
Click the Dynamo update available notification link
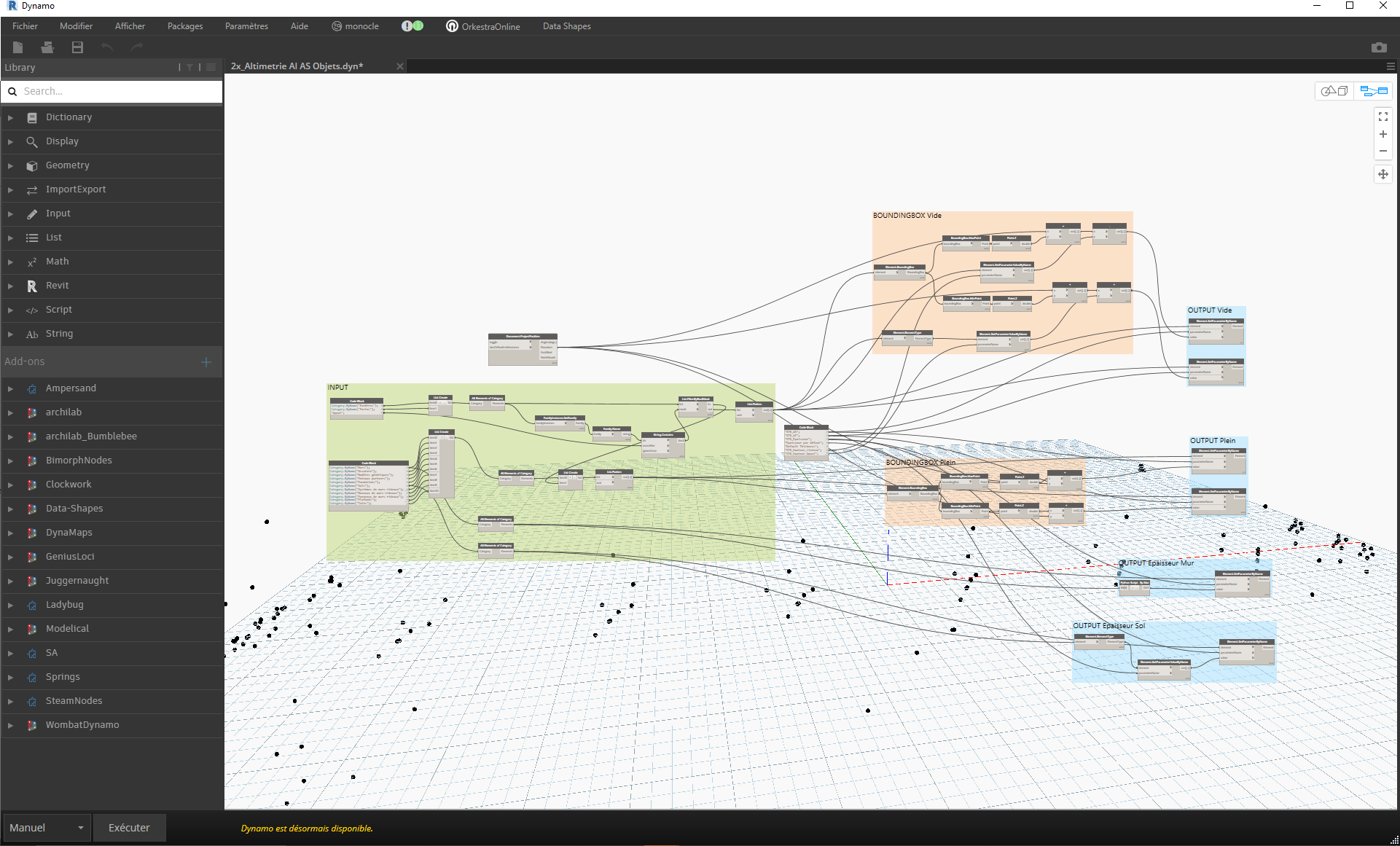pos(307,829)
